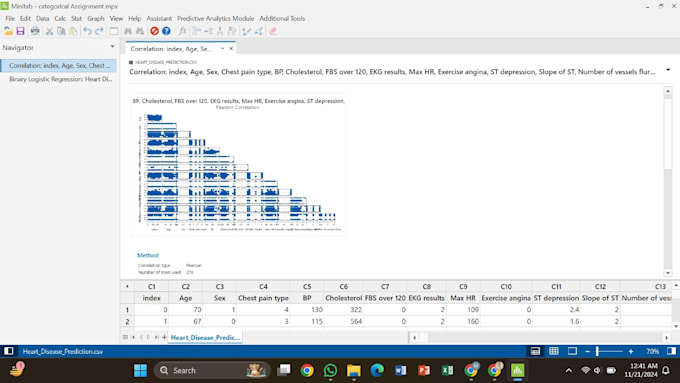
Task: Switch to output and data split view
Action: coord(536,351)
